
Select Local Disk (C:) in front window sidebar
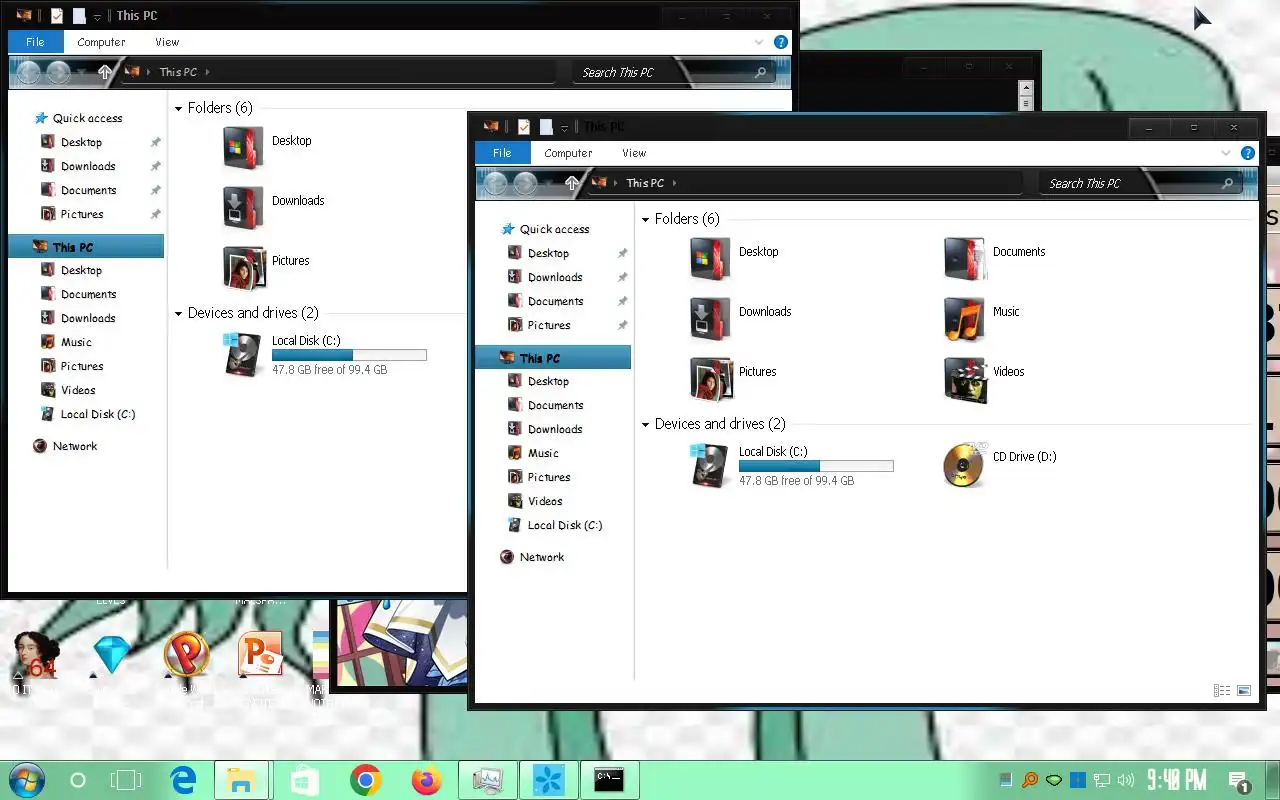(x=566, y=525)
